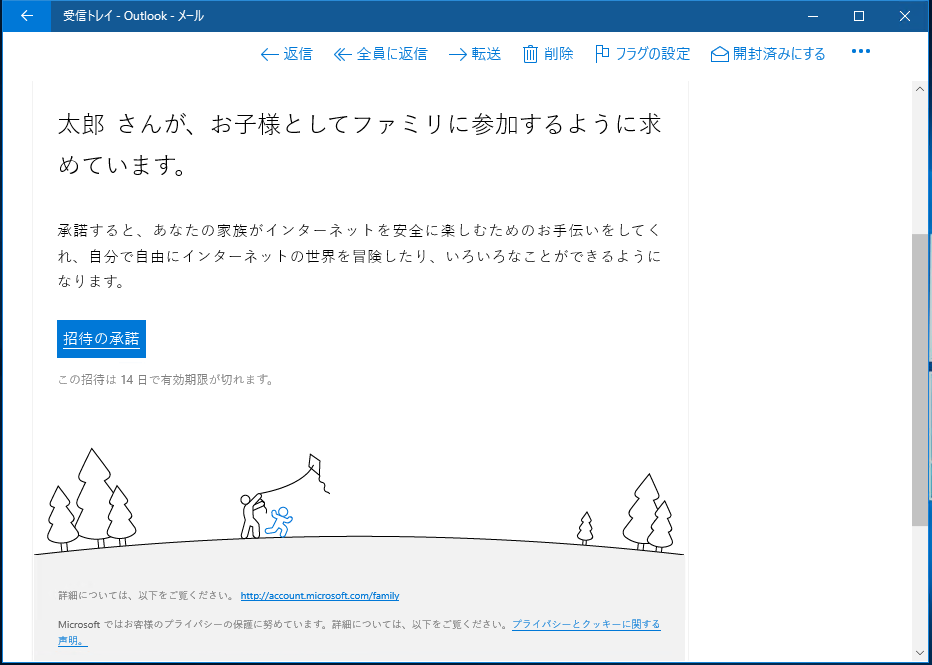The image size is (932, 665).
Task: Click the back arrow navigation icon
Action: pyautogui.click(x=25, y=15)
